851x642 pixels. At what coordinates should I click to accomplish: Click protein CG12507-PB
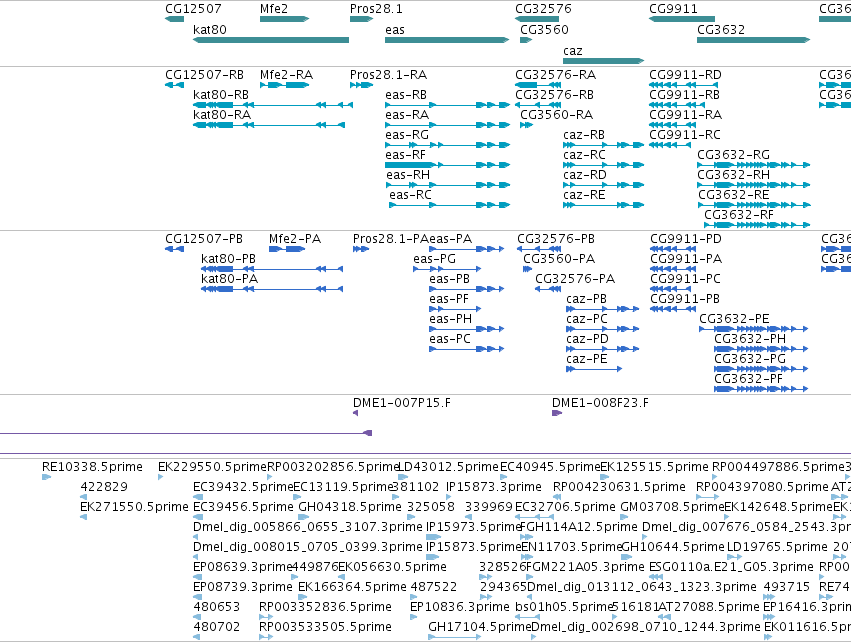[204, 239]
